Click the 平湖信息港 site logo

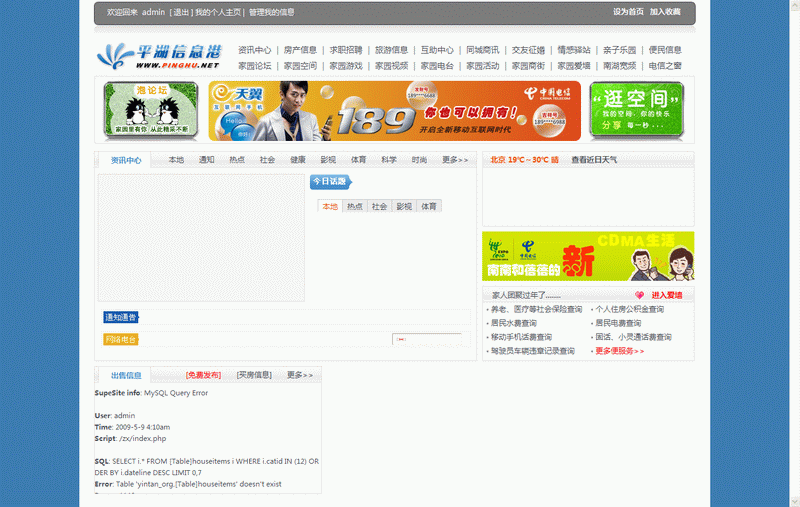pos(160,56)
